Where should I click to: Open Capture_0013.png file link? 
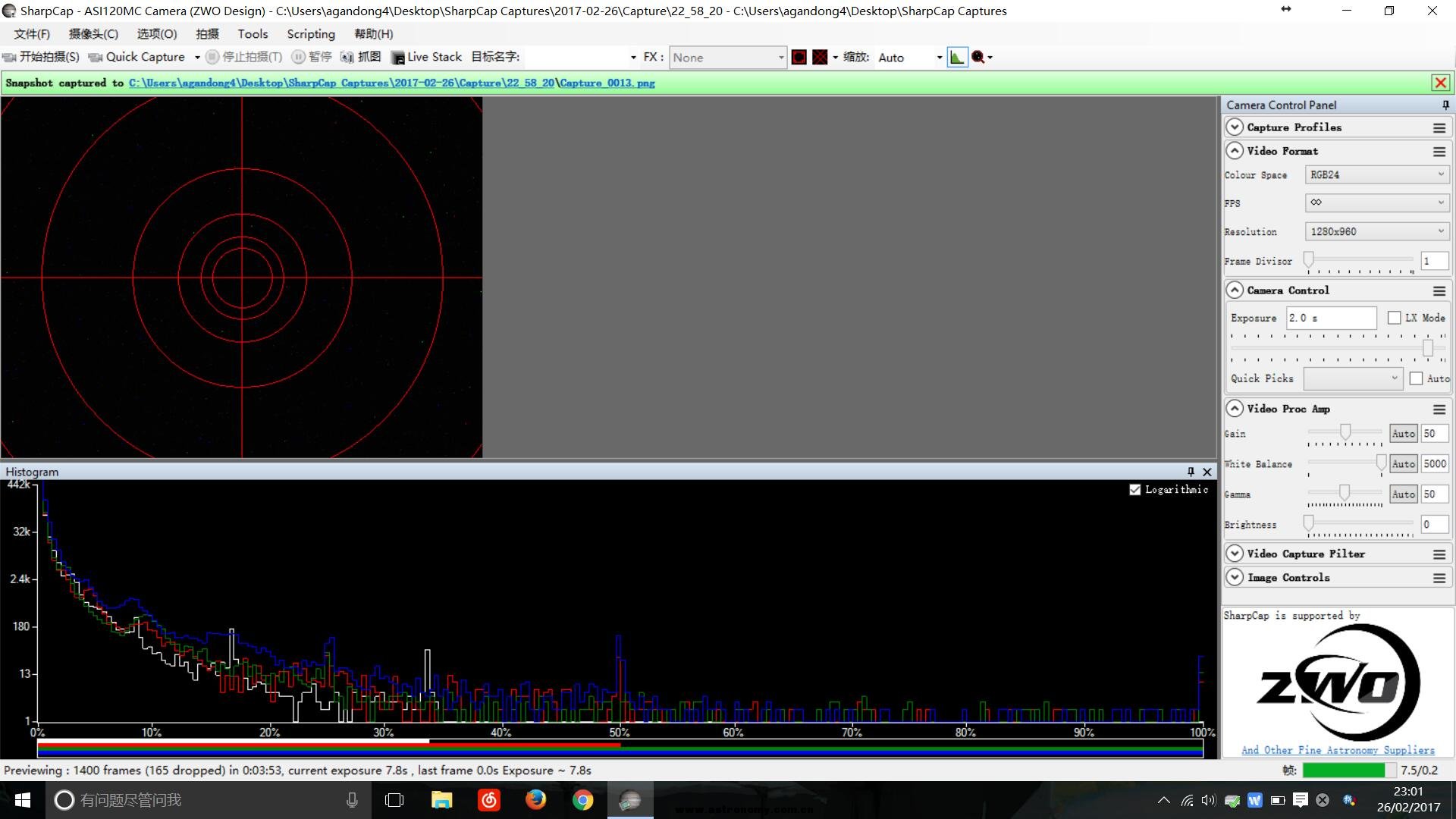coord(607,83)
